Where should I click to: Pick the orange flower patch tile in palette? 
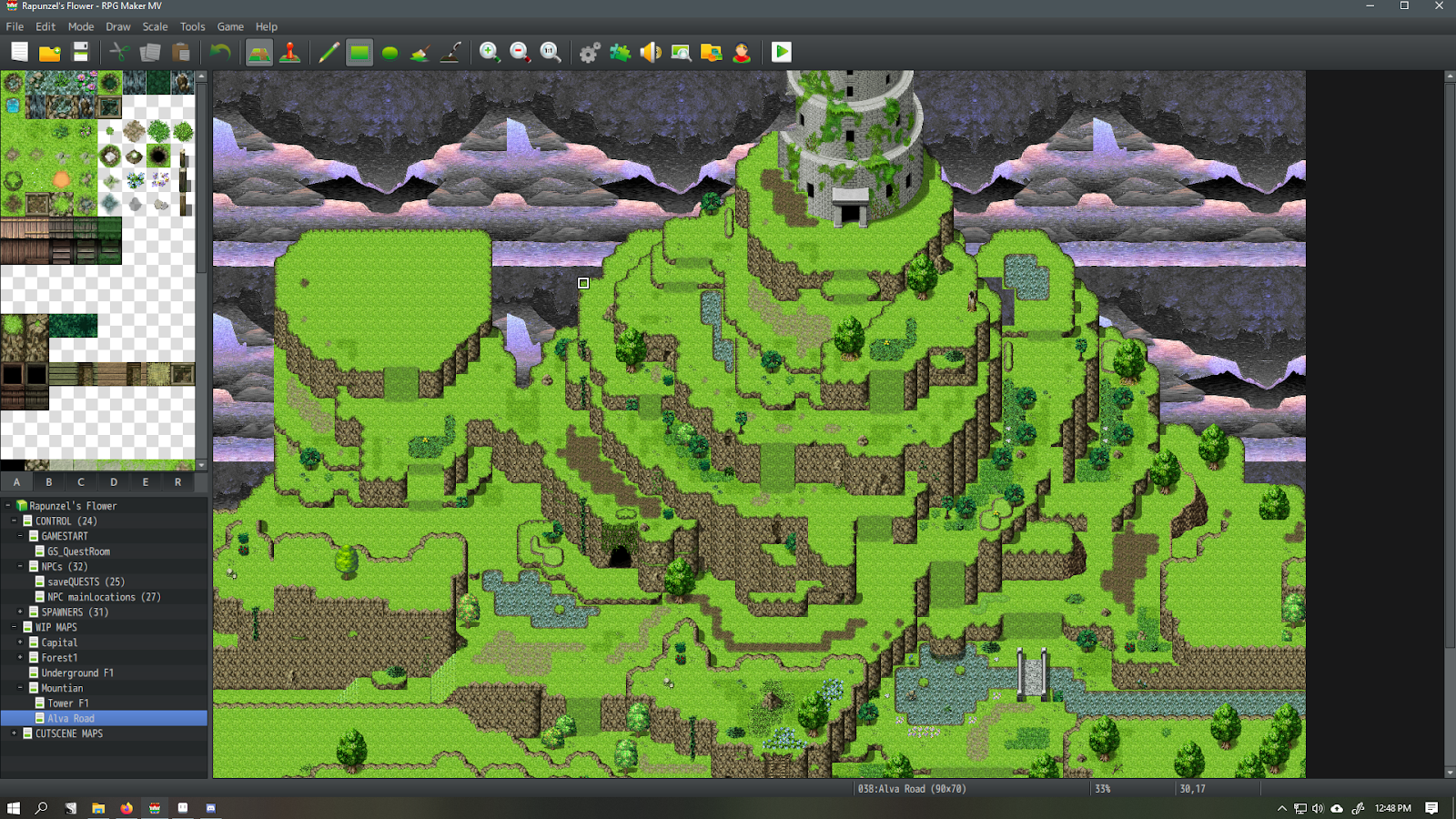point(61,179)
